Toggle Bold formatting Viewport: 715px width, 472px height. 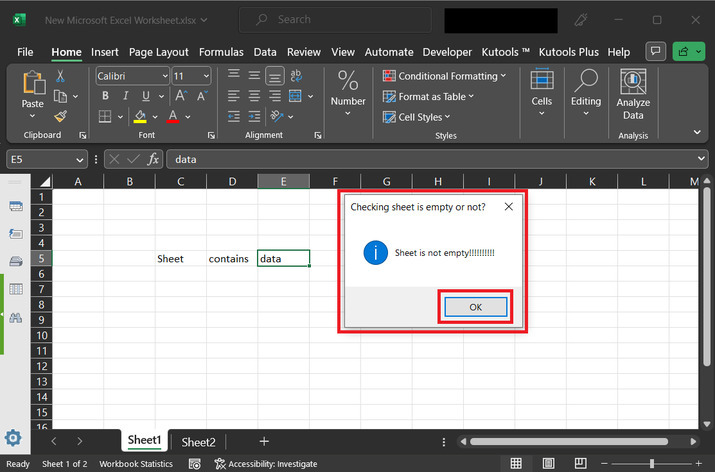pos(104,96)
